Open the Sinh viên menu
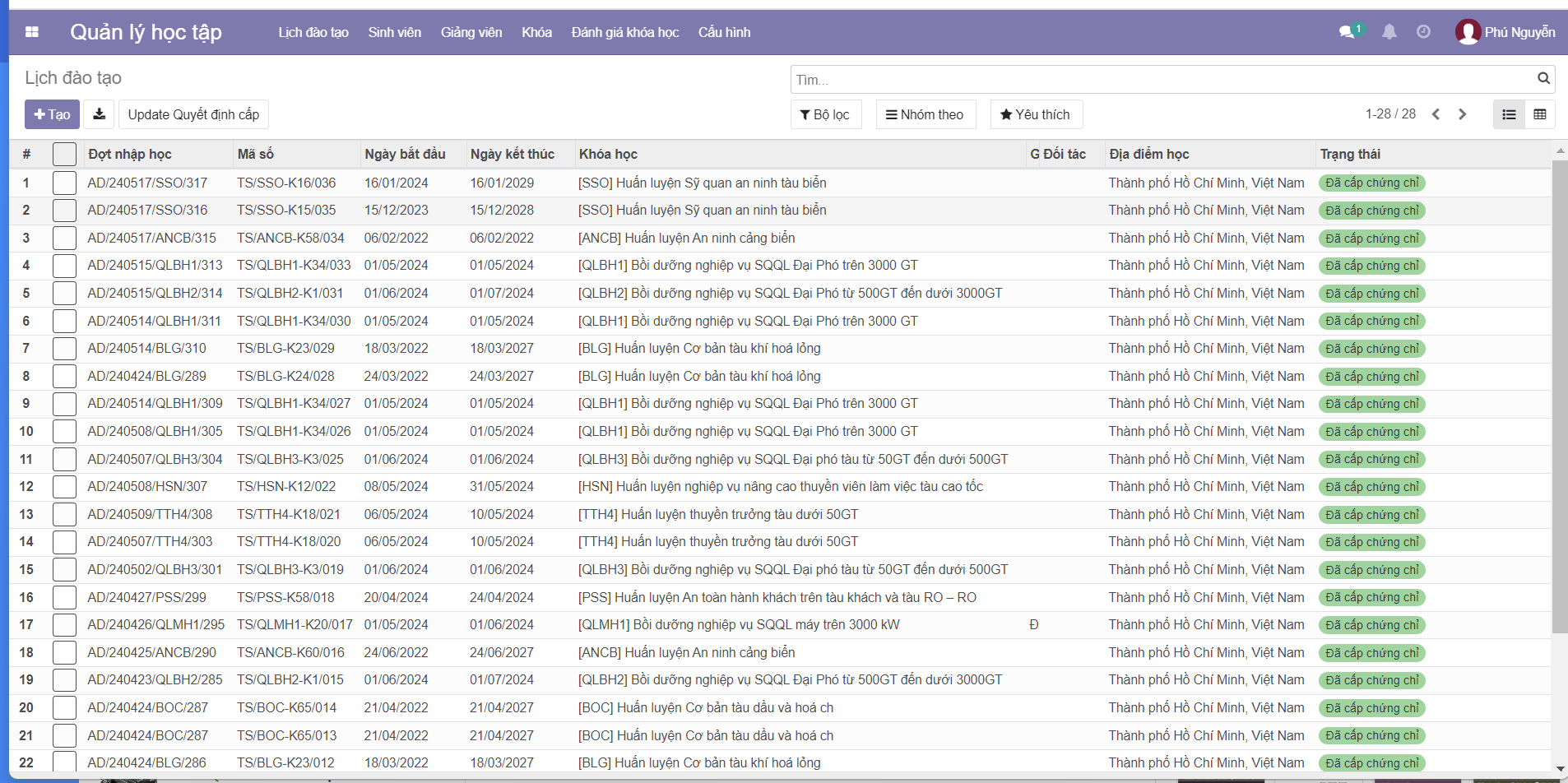Viewport: 1568px width, 783px height. point(394,32)
